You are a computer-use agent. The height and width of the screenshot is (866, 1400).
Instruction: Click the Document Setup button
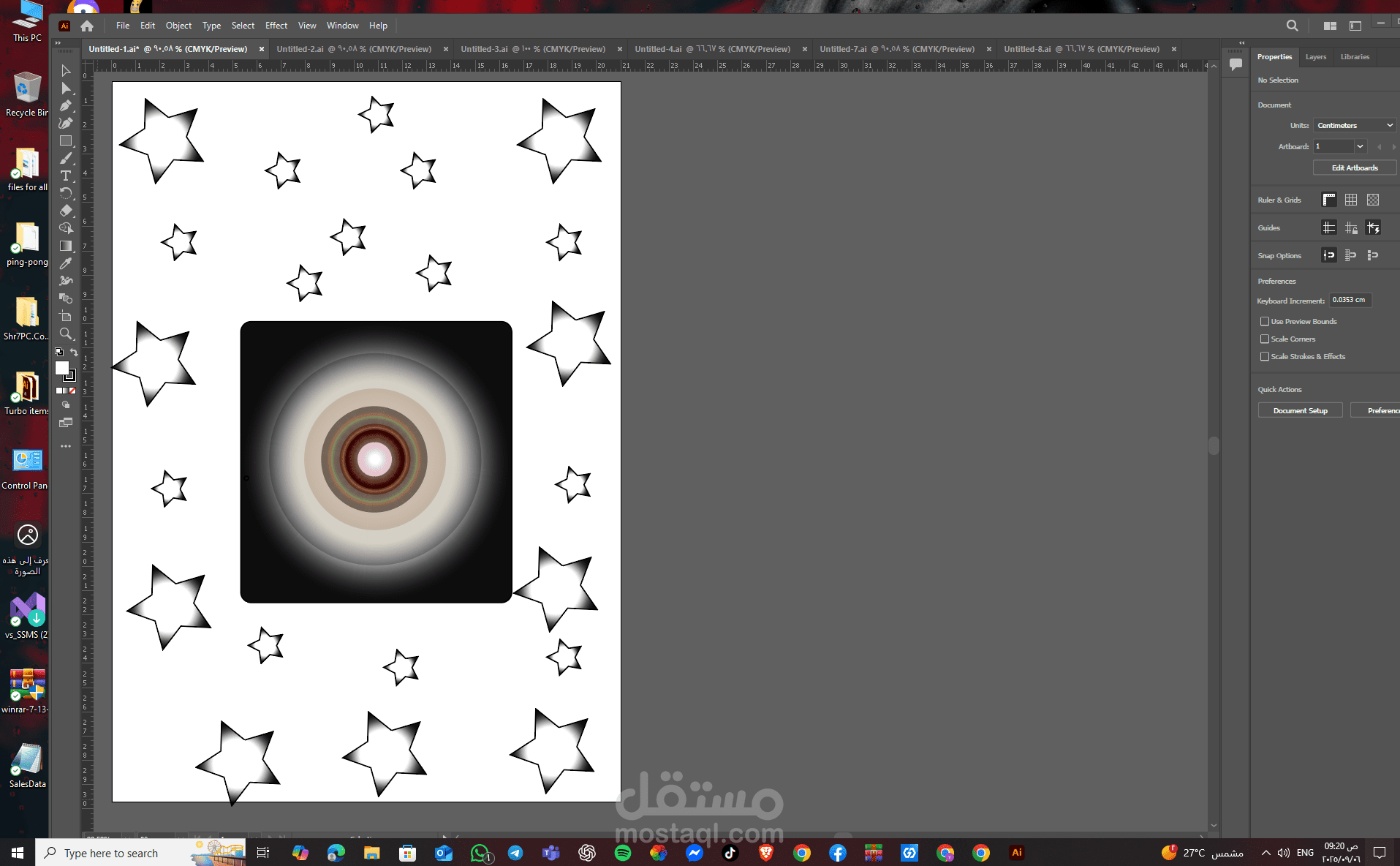[1300, 411]
